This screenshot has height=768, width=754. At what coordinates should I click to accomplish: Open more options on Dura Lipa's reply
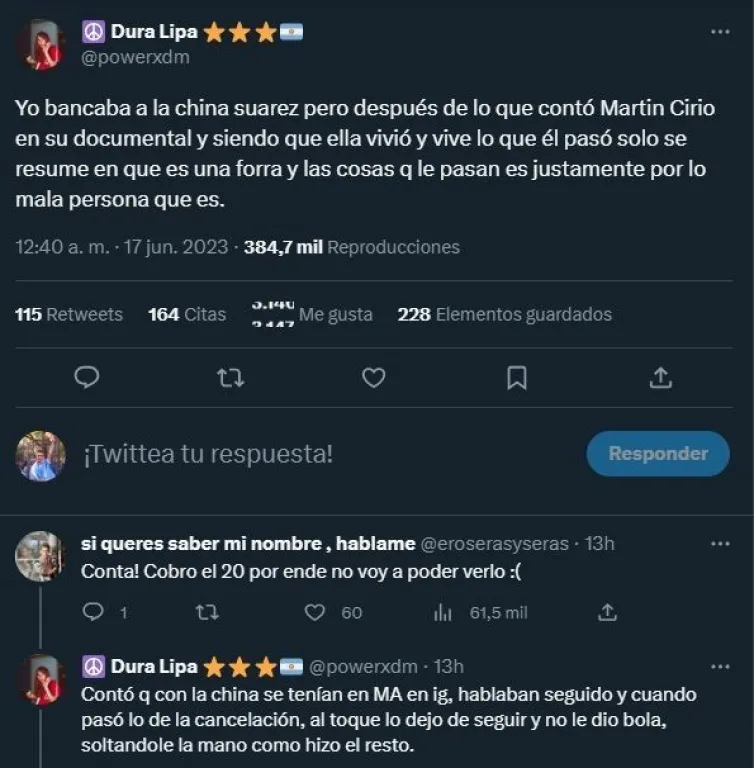pos(720,667)
